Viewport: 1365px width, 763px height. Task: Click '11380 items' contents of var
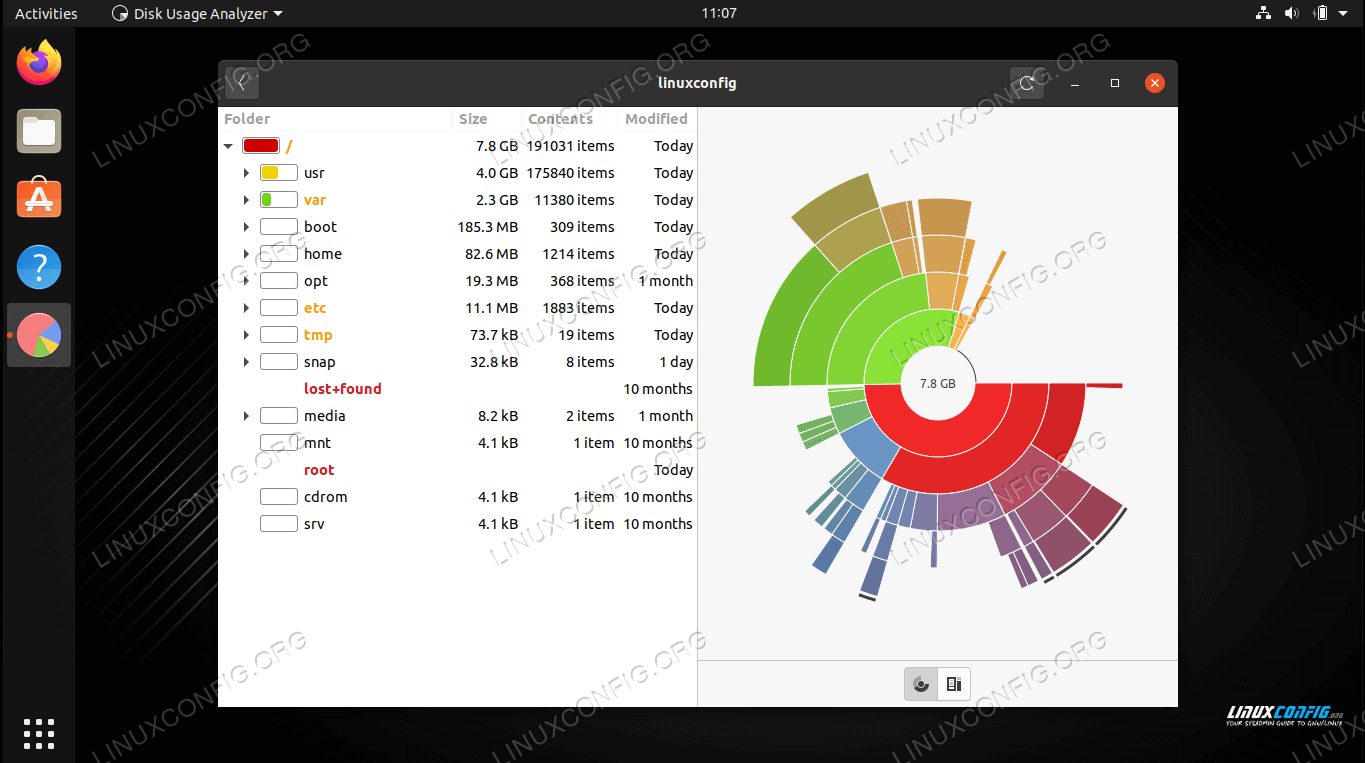point(574,200)
